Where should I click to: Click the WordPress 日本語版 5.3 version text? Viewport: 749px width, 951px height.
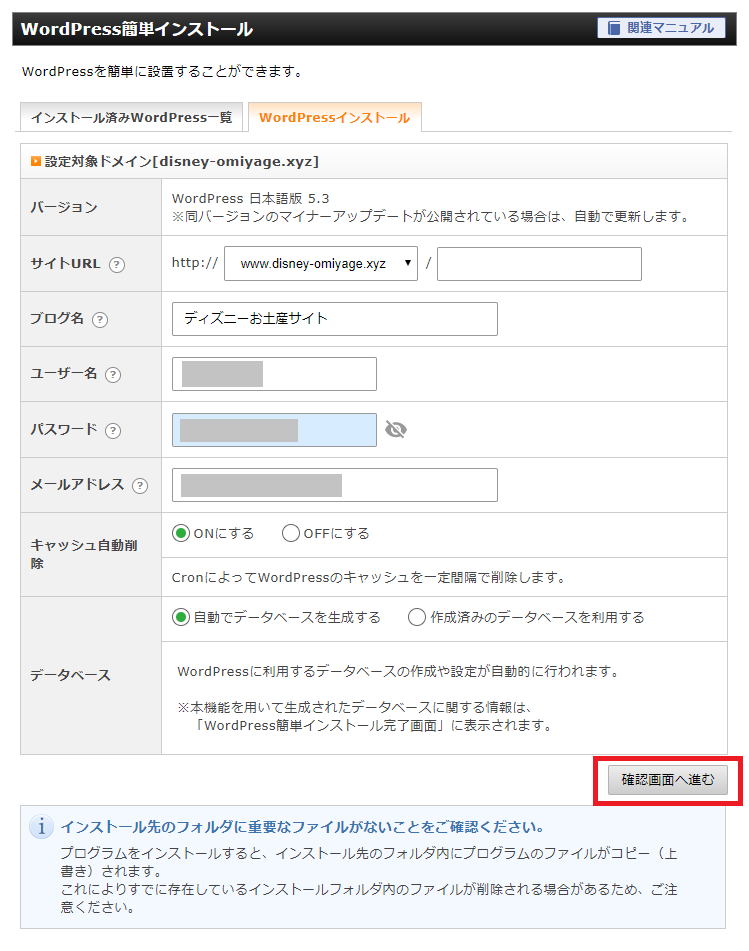pyautogui.click(x=250, y=198)
